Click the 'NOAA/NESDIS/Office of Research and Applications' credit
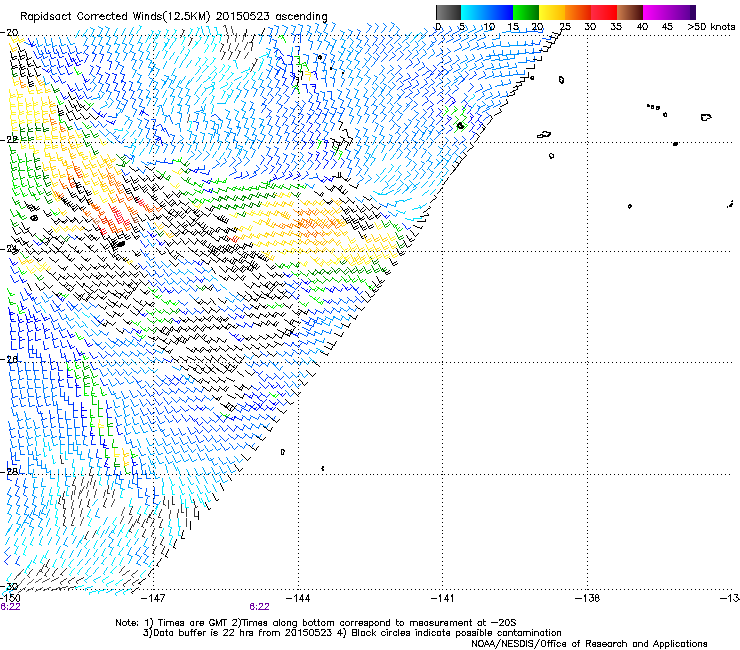 (589, 644)
